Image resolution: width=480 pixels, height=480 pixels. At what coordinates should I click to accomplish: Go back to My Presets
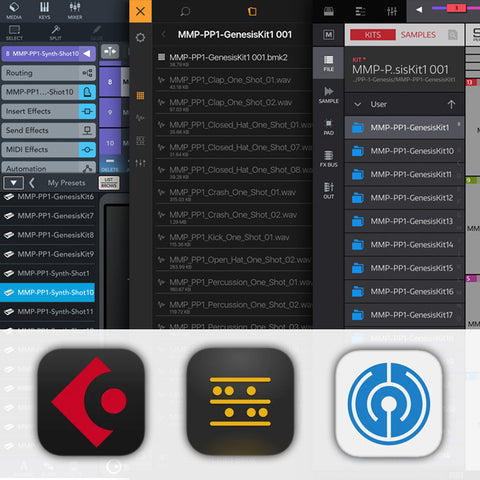[x=32, y=183]
